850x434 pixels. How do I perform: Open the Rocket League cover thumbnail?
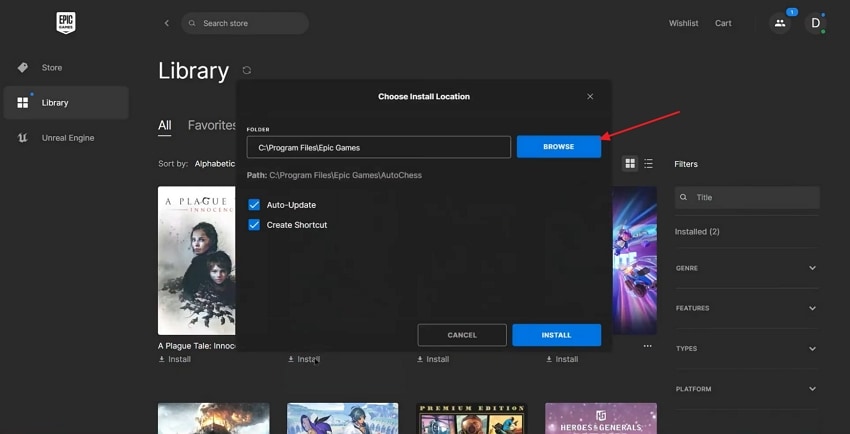(634, 261)
